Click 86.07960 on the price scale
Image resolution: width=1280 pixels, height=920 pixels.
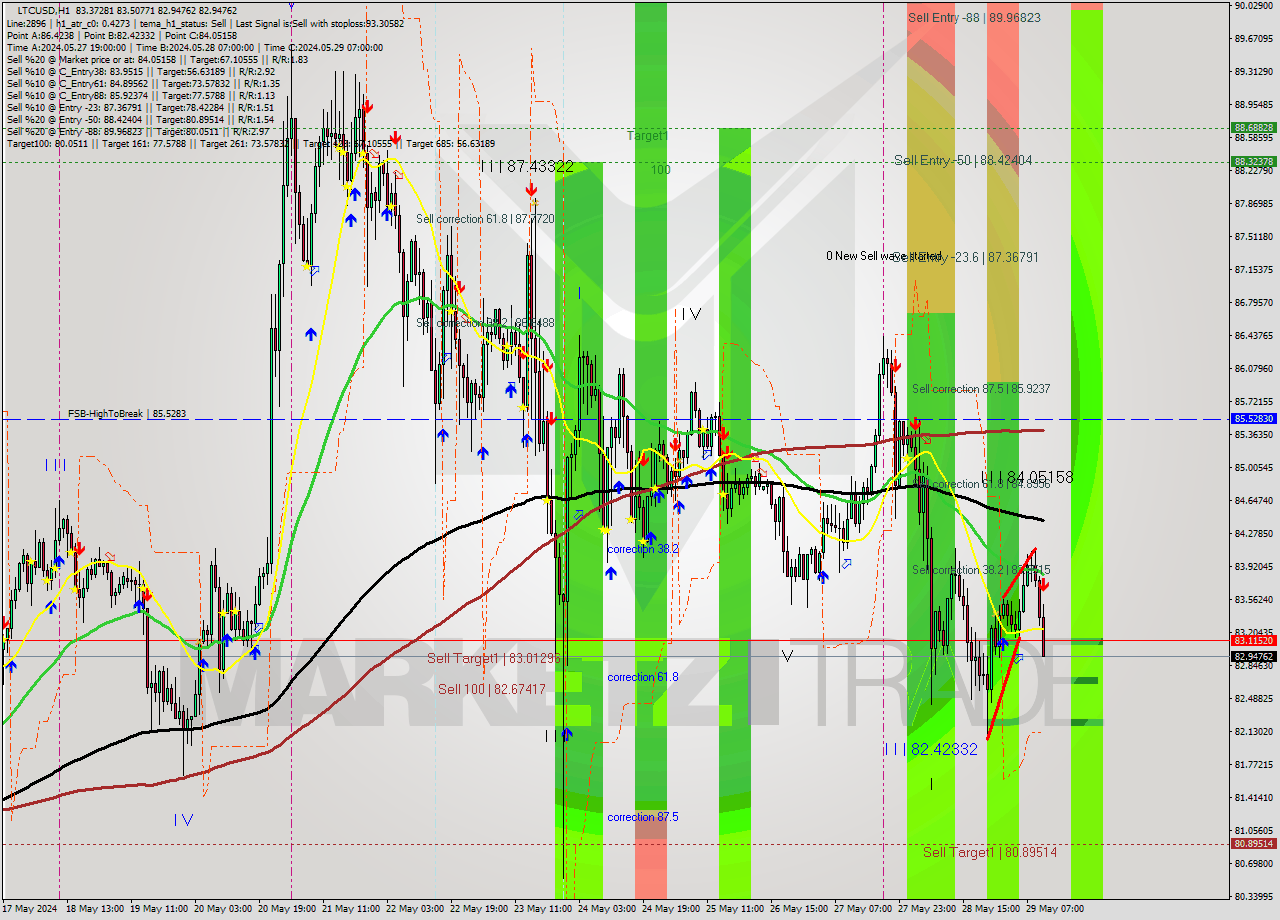click(1253, 369)
